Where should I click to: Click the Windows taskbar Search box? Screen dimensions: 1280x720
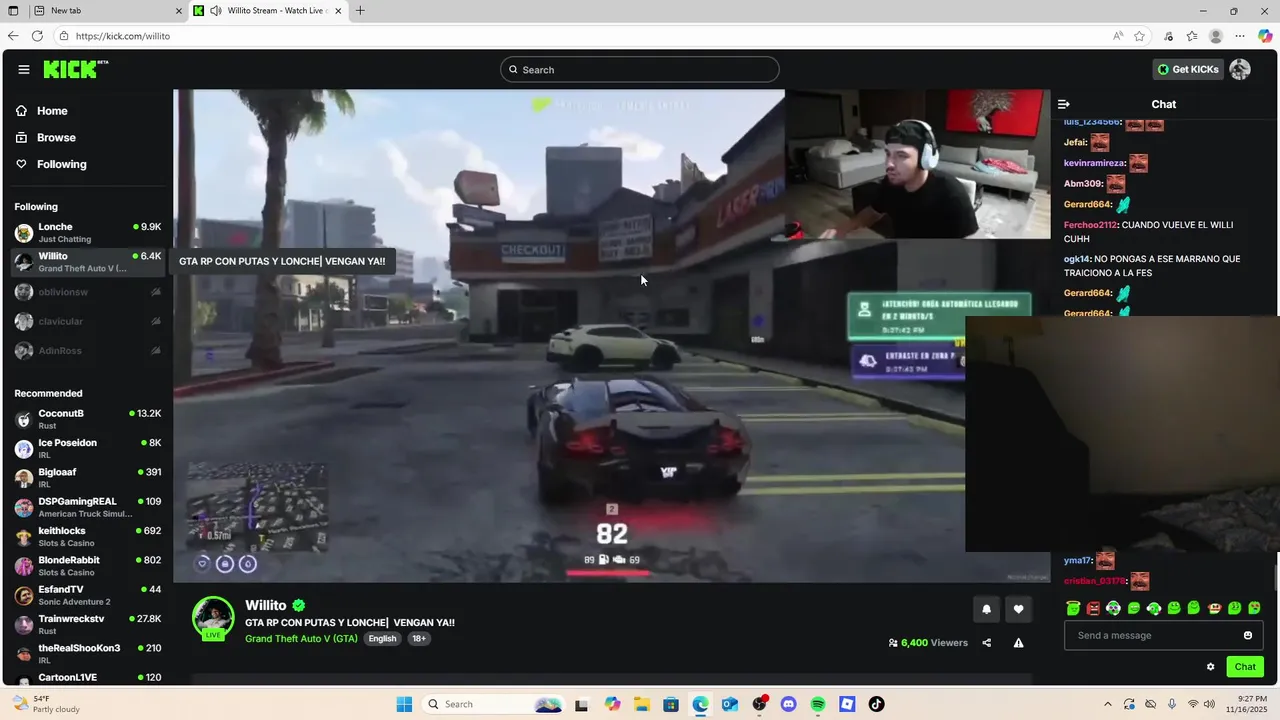494,704
